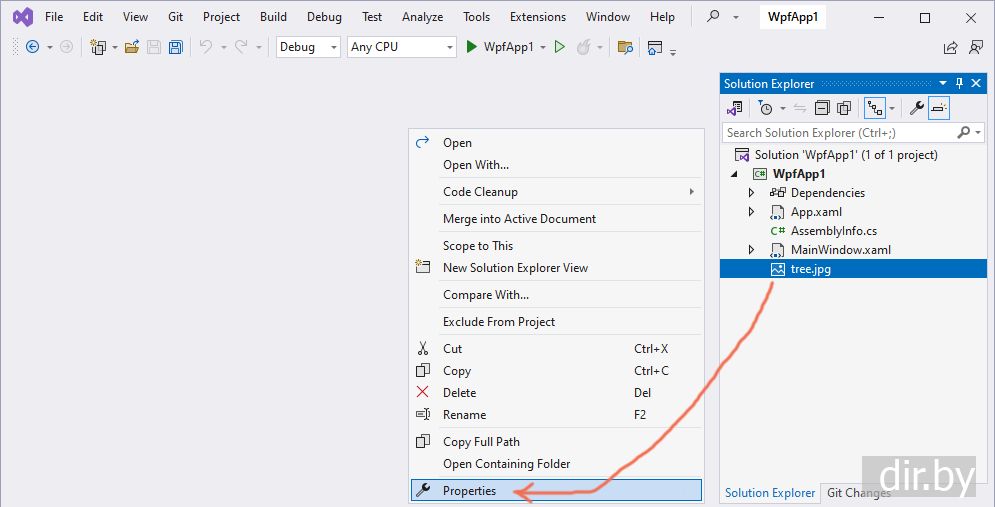The image size is (995, 507).
Task: Click the Navigate Backward arrow icon
Action: pyautogui.click(x=32, y=47)
